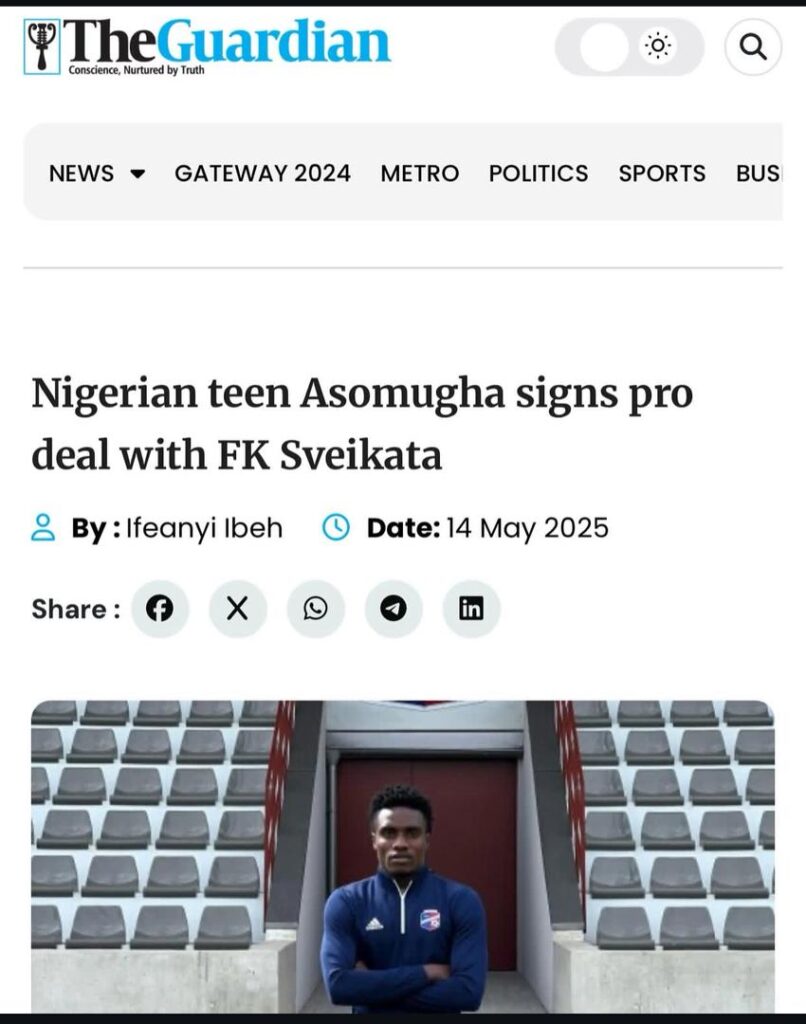The height and width of the screenshot is (1024, 806).
Task: Open the Sports section
Action: coord(661,173)
